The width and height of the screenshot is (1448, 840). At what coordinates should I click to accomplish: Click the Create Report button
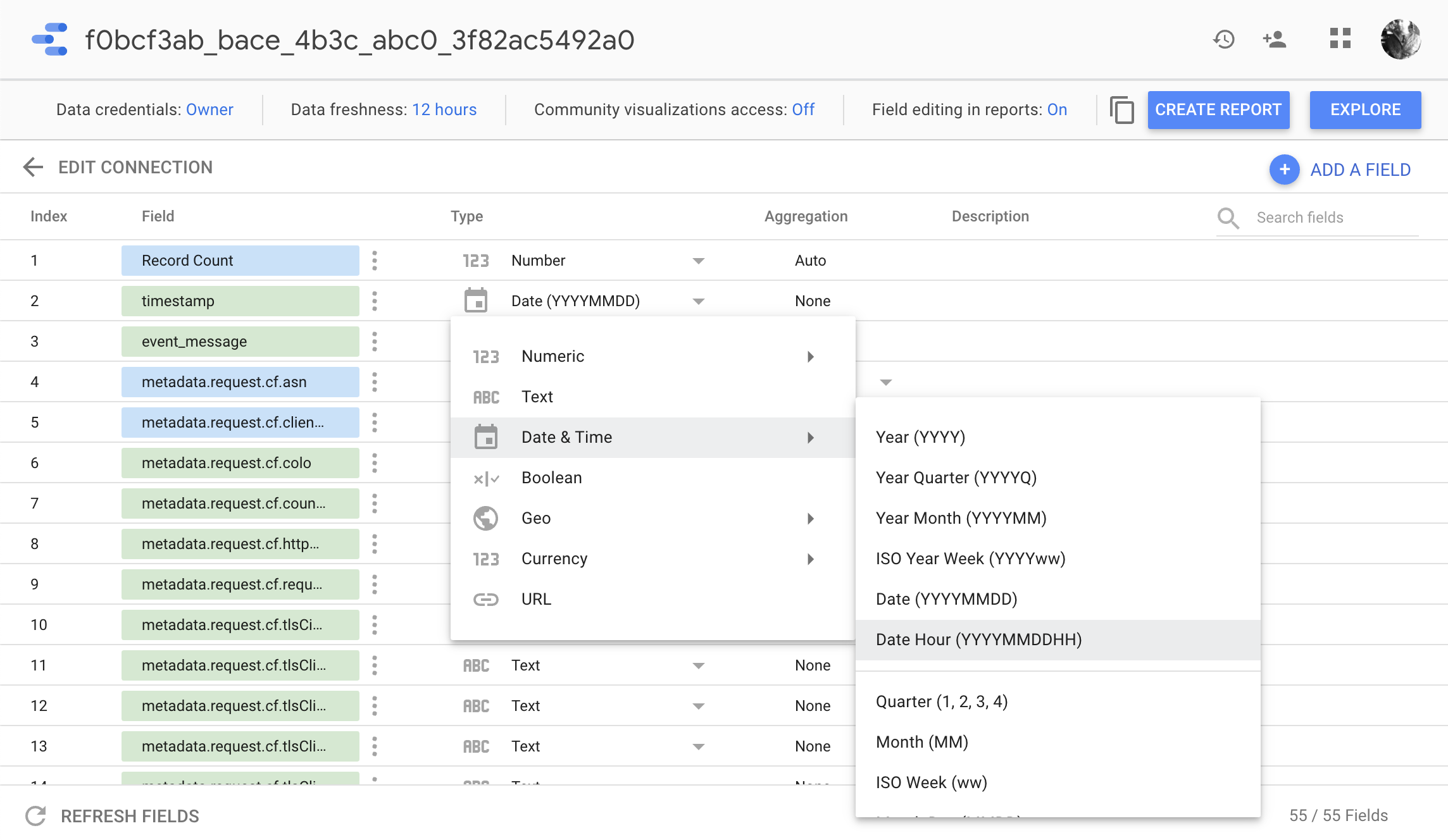tap(1218, 110)
